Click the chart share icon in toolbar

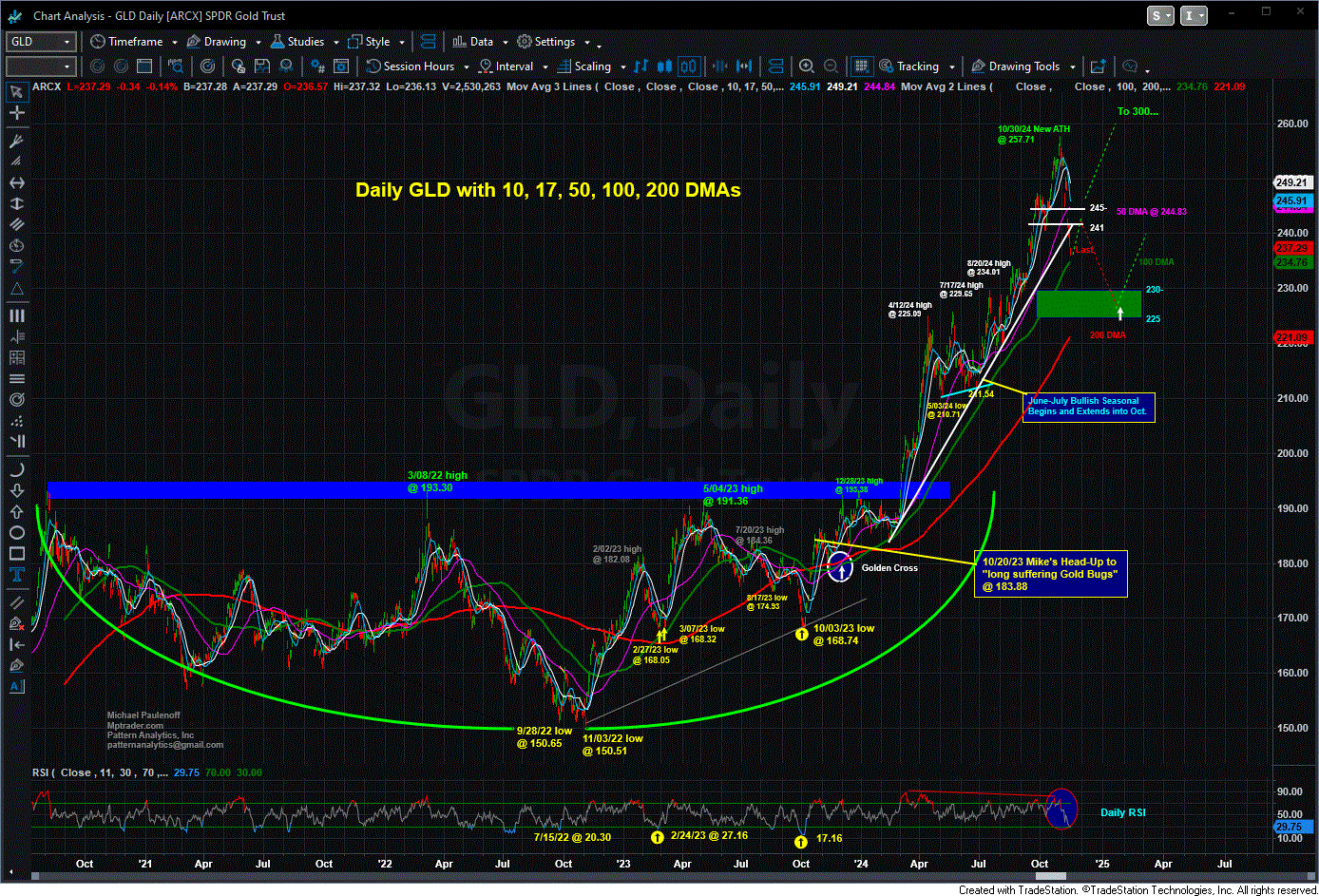point(1098,67)
